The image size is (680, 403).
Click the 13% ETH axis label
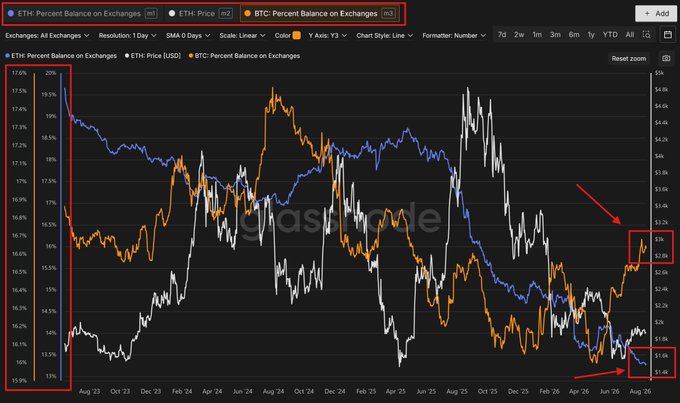[51, 376]
